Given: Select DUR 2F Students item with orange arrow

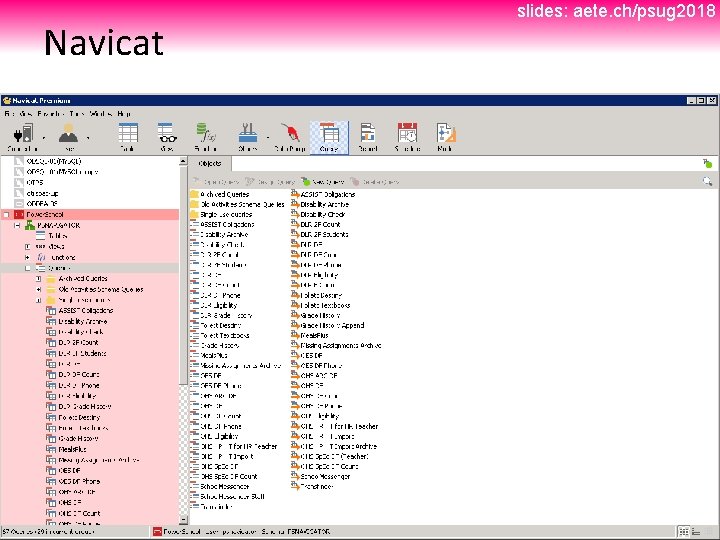Looking at the screenshot, I should point(320,234).
